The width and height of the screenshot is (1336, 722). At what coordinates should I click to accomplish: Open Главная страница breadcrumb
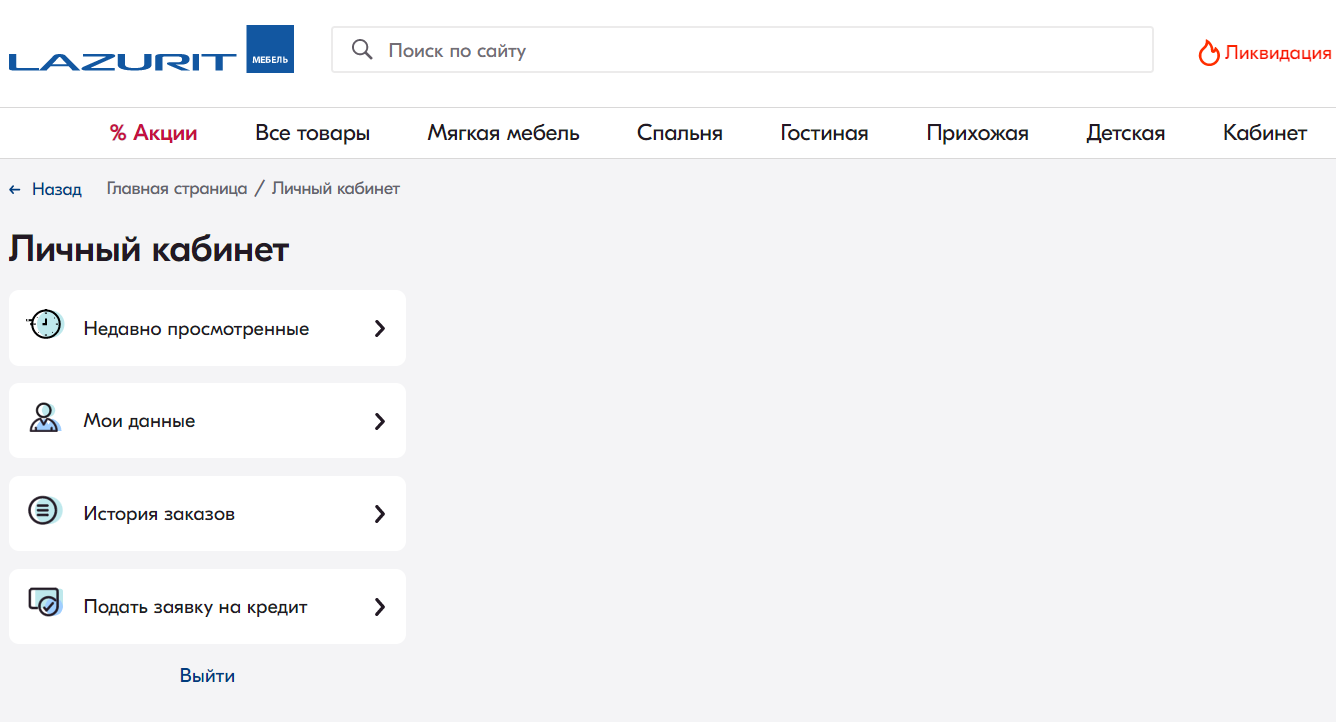tap(177, 188)
